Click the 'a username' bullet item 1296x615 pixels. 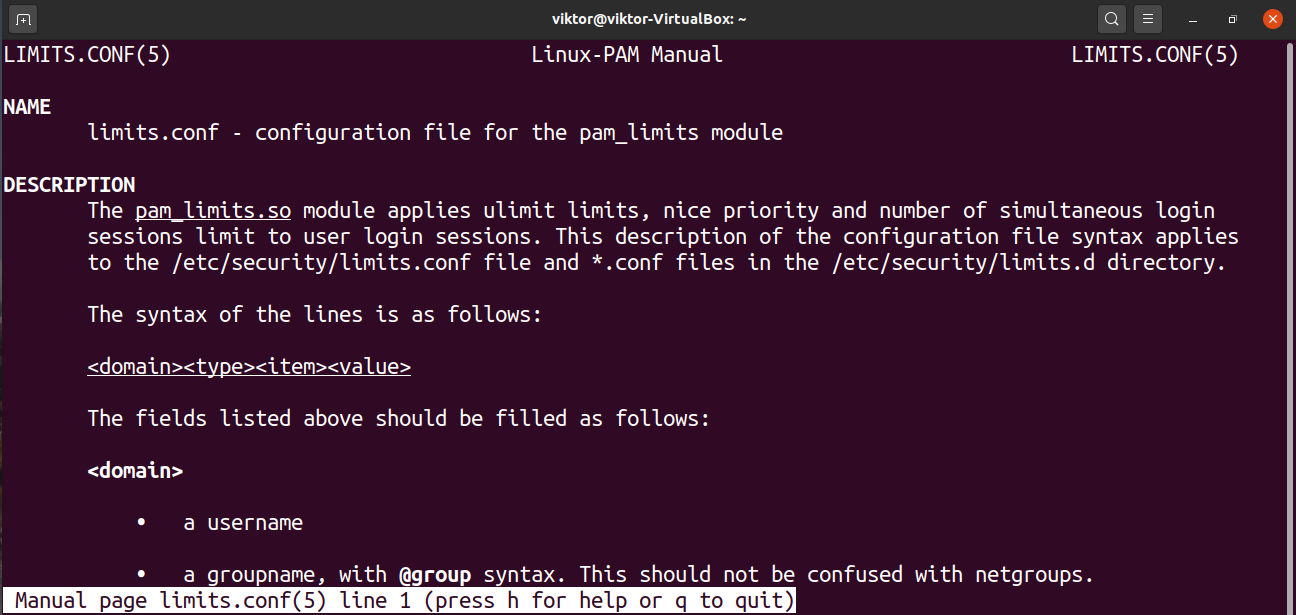[243, 523]
